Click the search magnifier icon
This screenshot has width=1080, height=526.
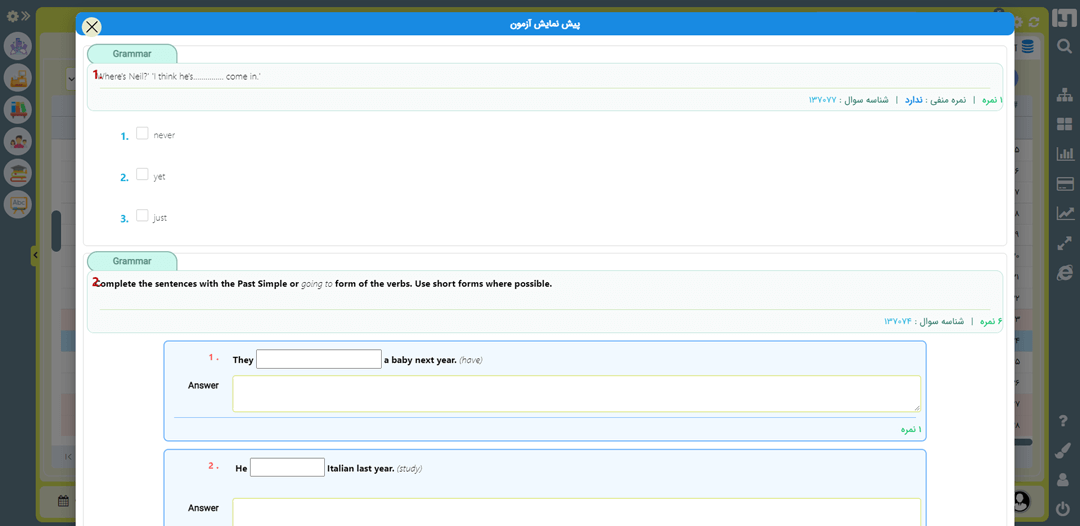click(x=1064, y=46)
